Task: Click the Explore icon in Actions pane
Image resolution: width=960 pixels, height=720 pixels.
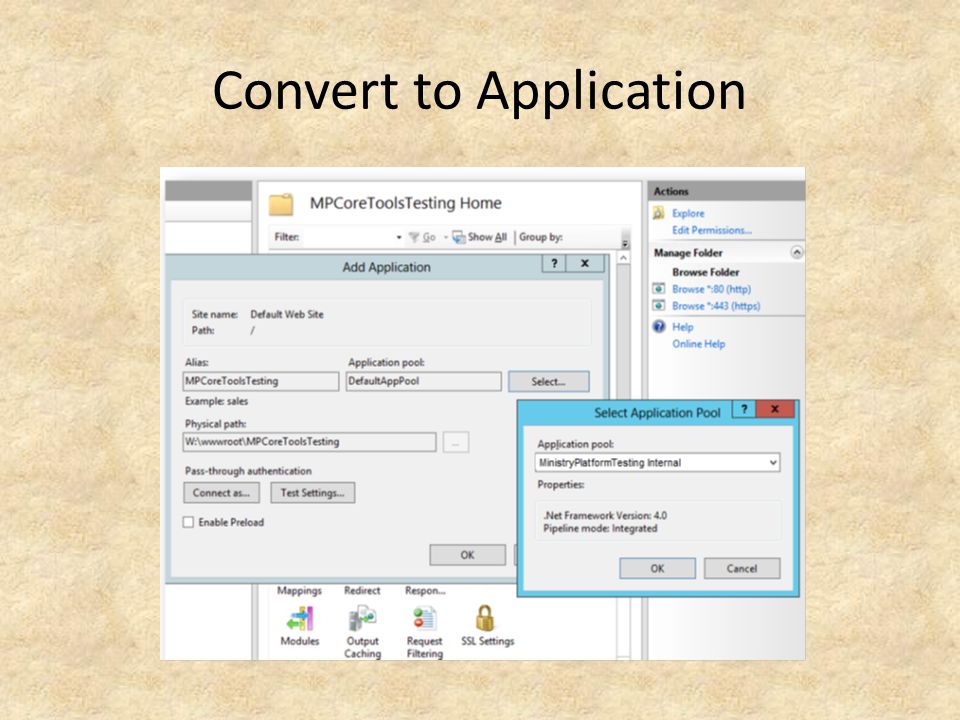Action: 659,213
